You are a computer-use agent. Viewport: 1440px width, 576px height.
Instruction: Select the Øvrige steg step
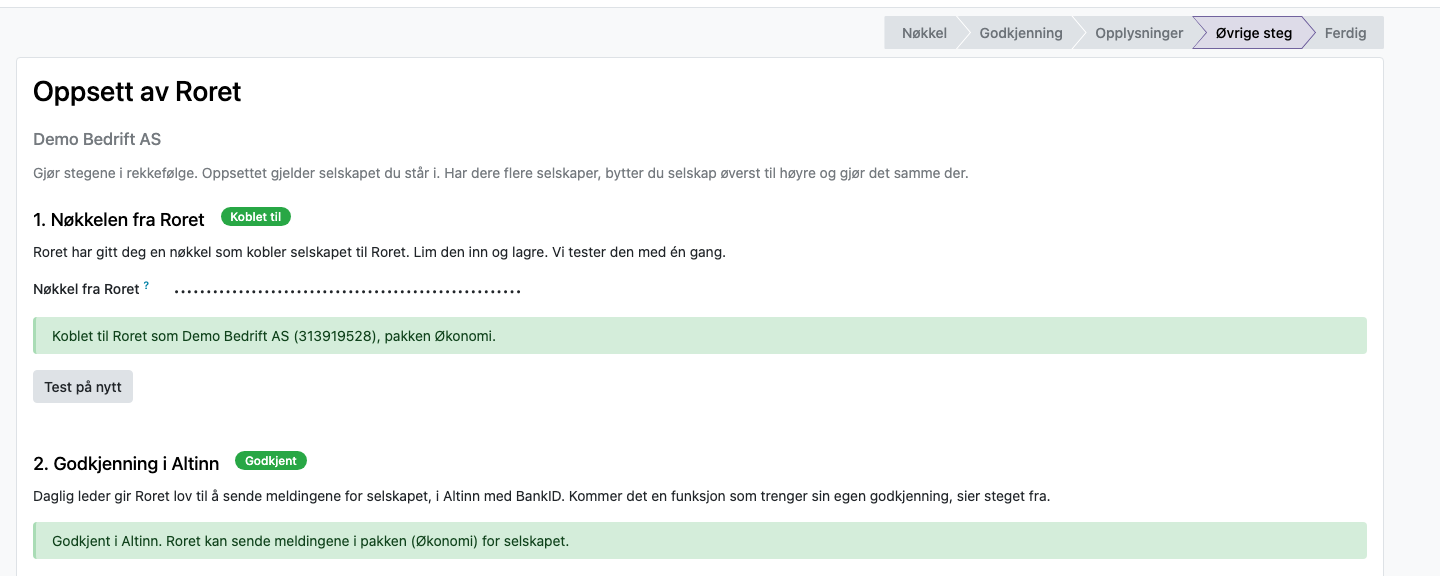point(1254,33)
